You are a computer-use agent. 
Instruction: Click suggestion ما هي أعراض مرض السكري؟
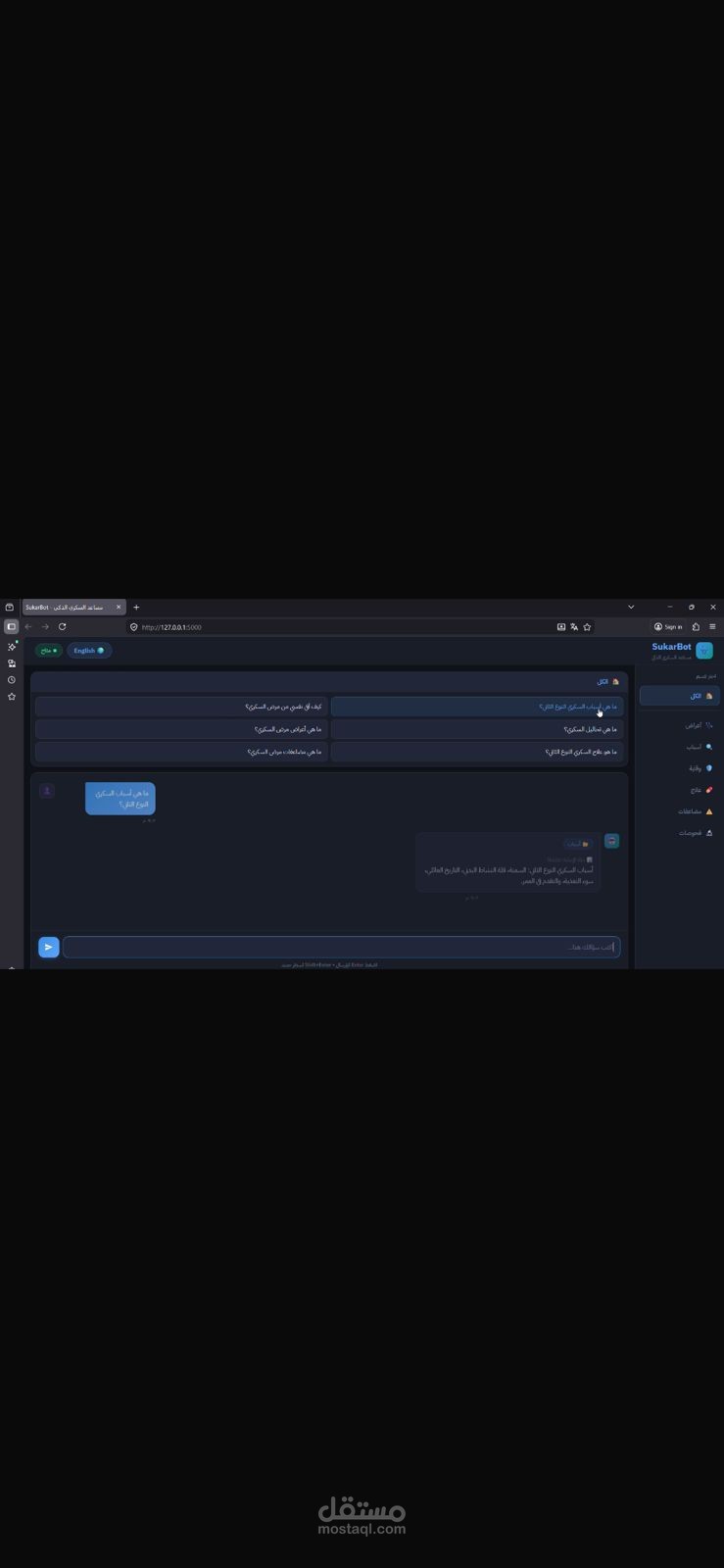[181, 729]
